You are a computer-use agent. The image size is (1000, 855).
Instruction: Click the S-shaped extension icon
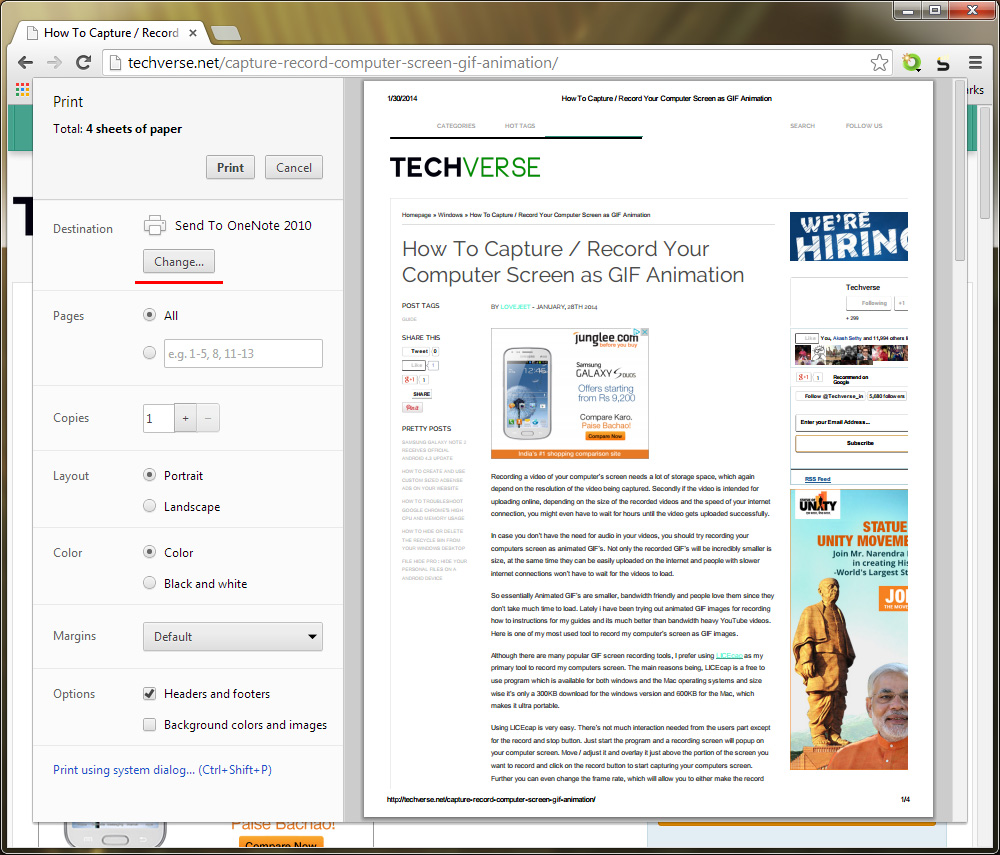tap(943, 62)
